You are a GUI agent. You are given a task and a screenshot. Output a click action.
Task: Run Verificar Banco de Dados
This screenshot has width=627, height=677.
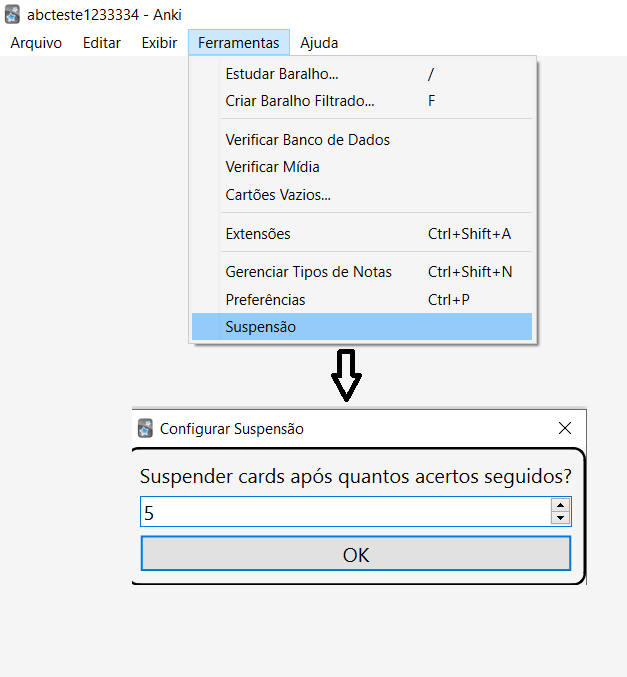(x=308, y=140)
